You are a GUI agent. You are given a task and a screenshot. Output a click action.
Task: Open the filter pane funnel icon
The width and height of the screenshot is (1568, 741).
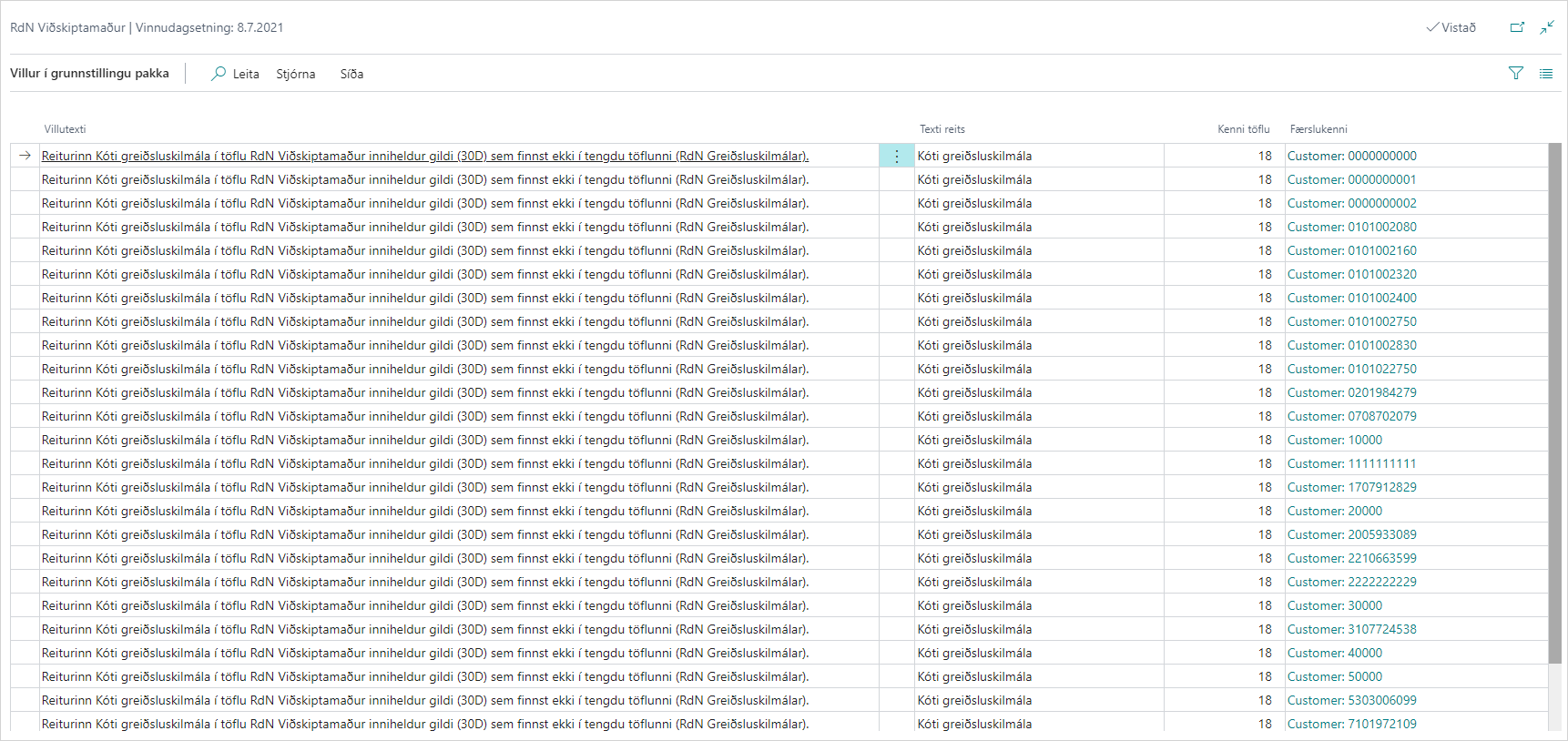click(x=1516, y=74)
